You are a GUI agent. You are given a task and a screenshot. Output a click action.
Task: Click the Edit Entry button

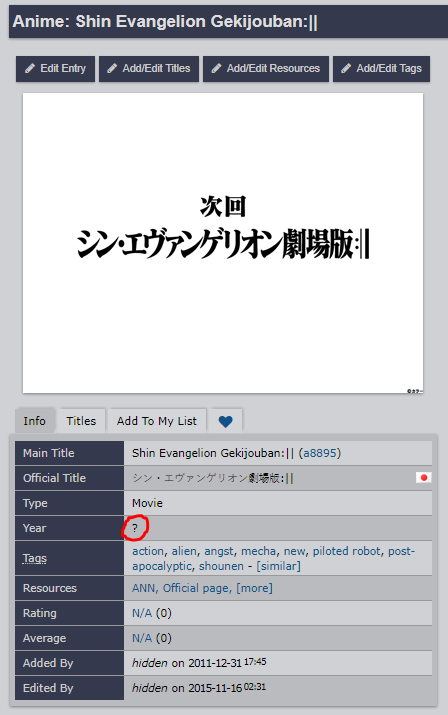click(x=55, y=69)
